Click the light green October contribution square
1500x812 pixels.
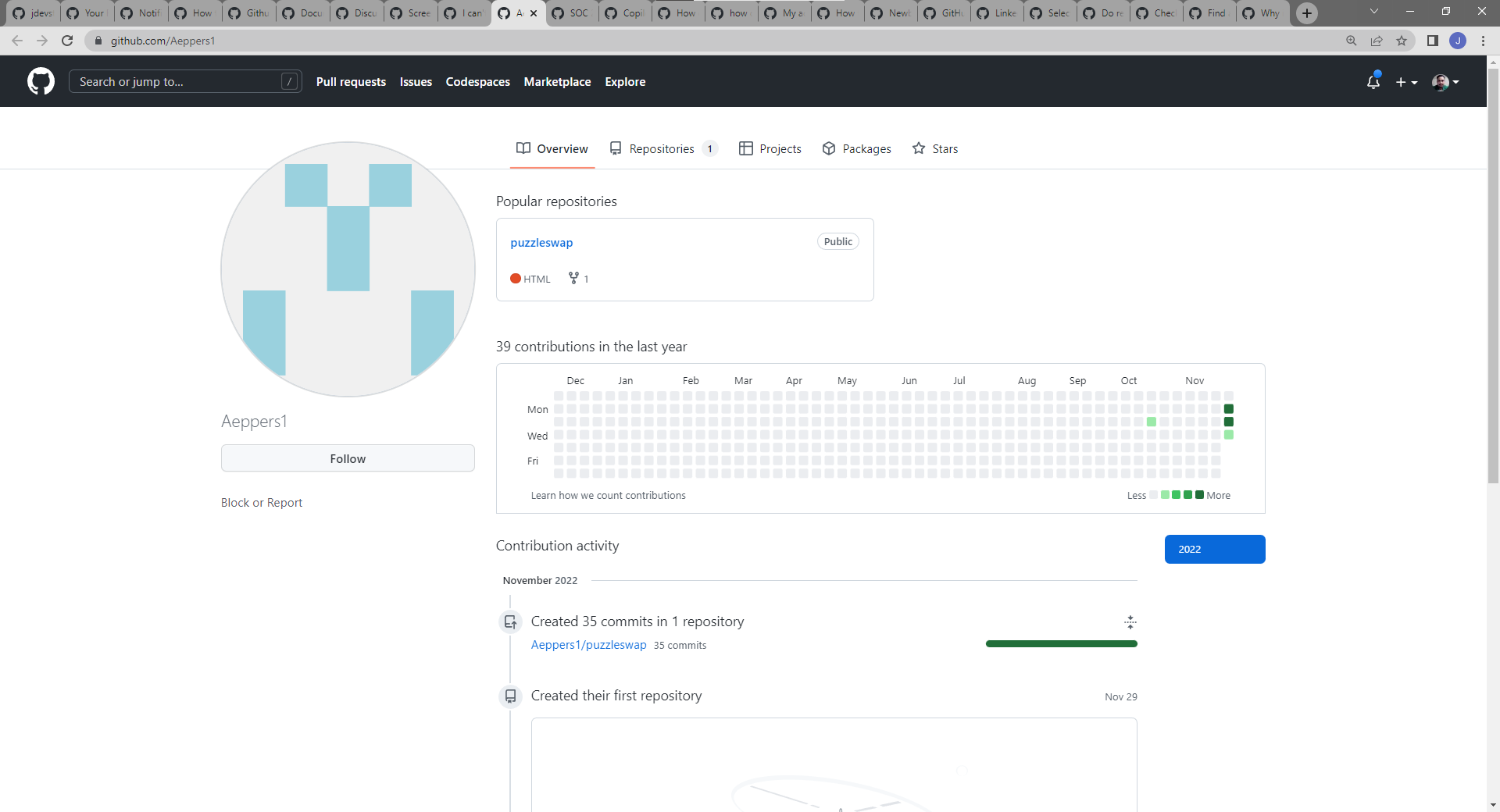(x=1152, y=422)
